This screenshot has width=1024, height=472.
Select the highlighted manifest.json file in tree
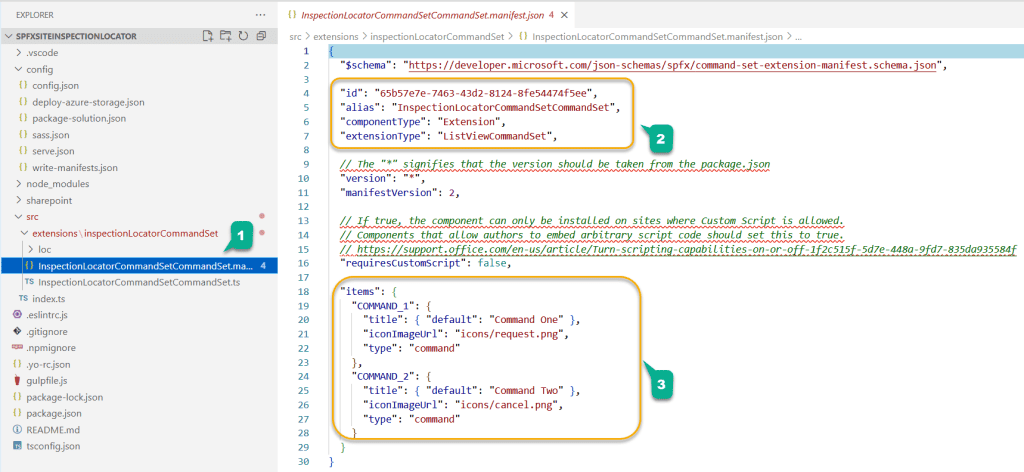point(139,266)
